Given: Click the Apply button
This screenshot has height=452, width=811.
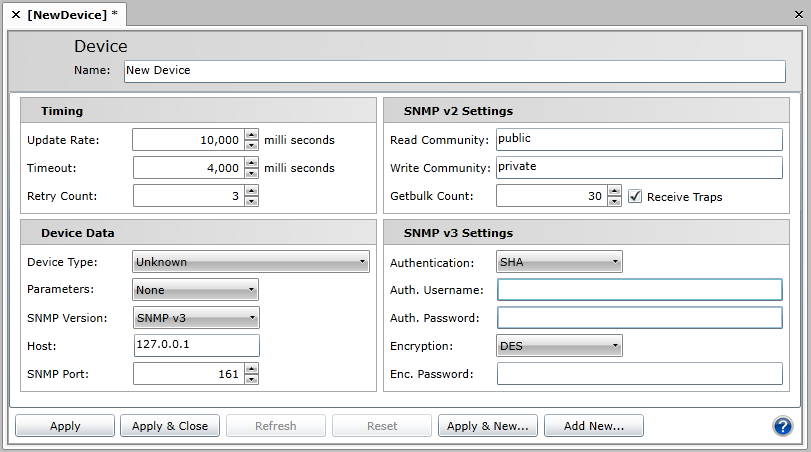Looking at the screenshot, I should (65, 426).
